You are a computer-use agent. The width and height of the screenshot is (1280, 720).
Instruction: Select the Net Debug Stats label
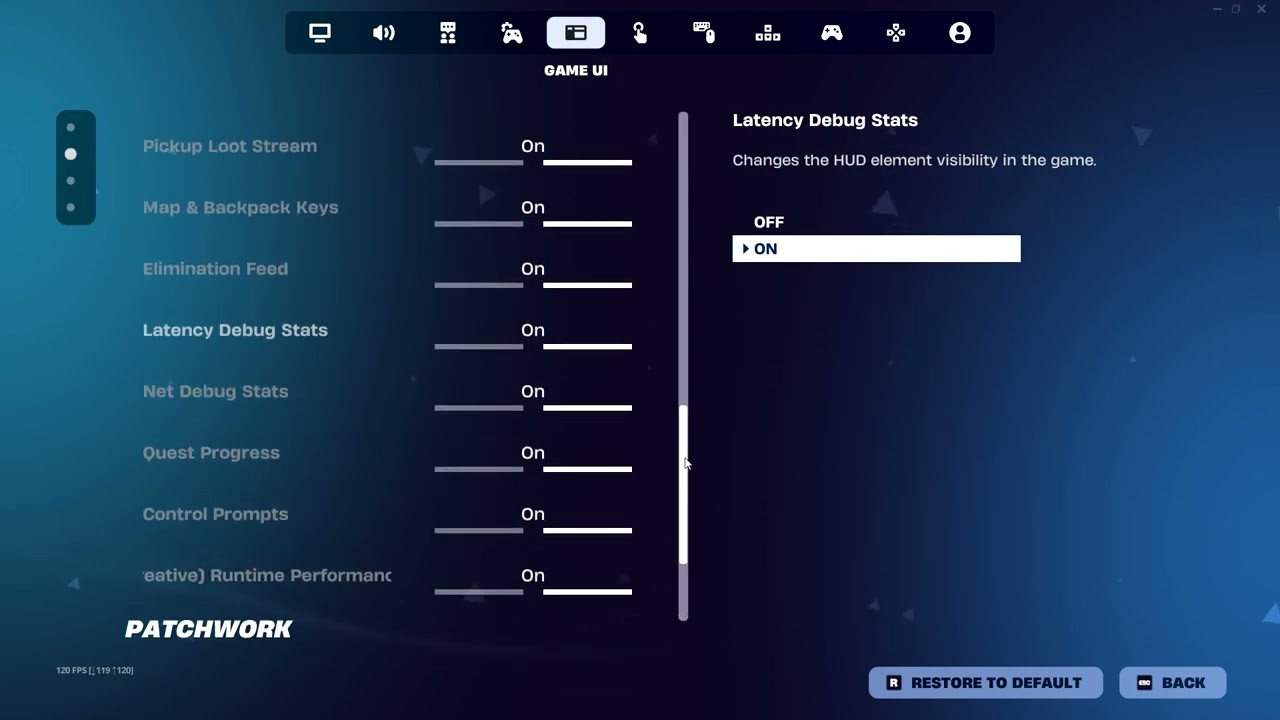[x=215, y=392]
